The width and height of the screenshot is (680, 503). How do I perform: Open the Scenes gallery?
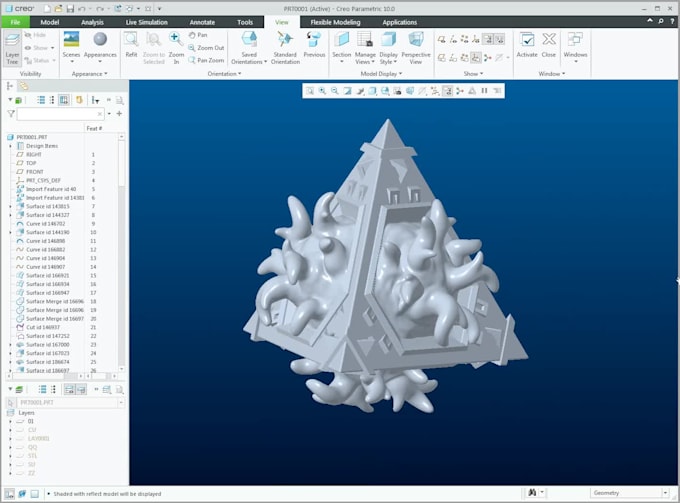(71, 47)
